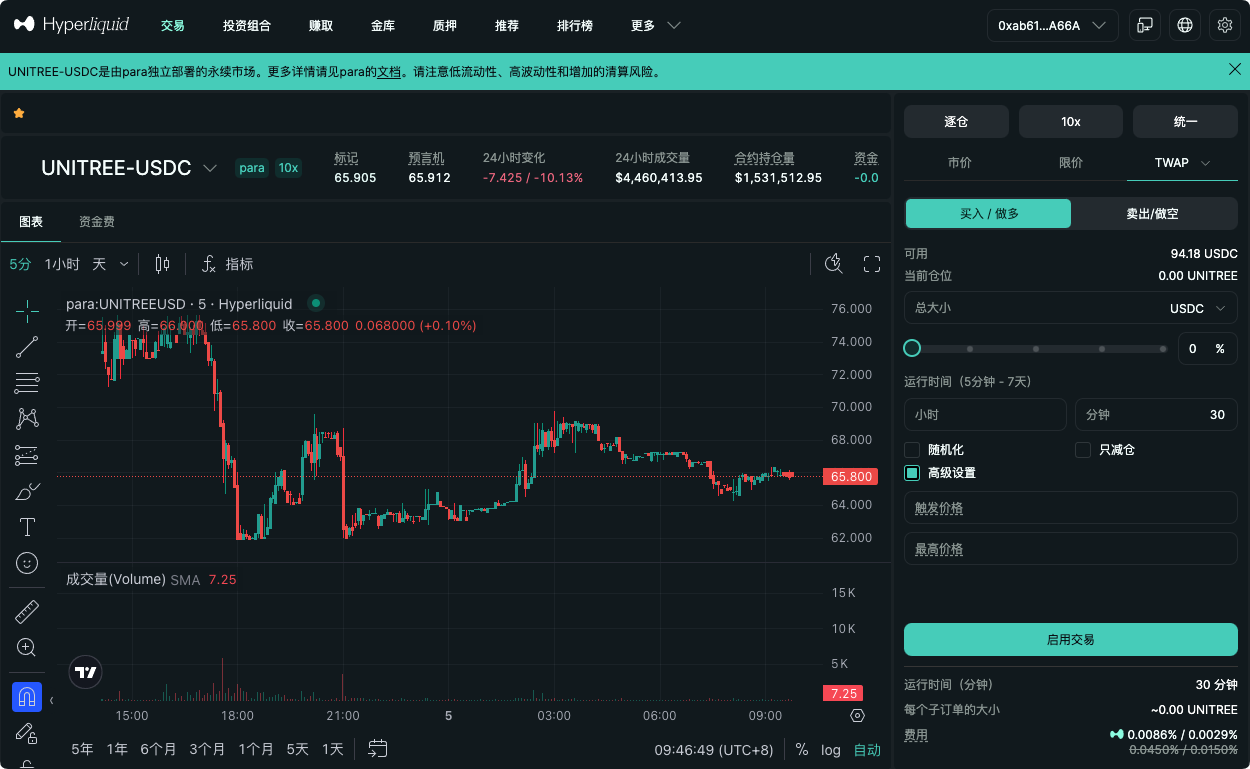
Task: Uncheck the 高级设置 checkbox
Action: [x=912, y=473]
